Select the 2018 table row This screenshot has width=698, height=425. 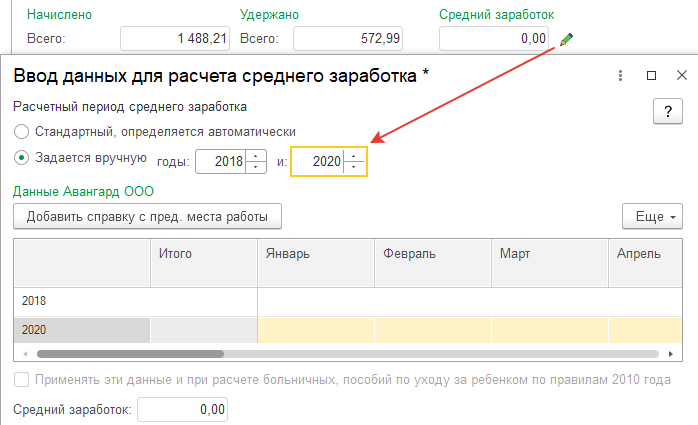pos(348,301)
